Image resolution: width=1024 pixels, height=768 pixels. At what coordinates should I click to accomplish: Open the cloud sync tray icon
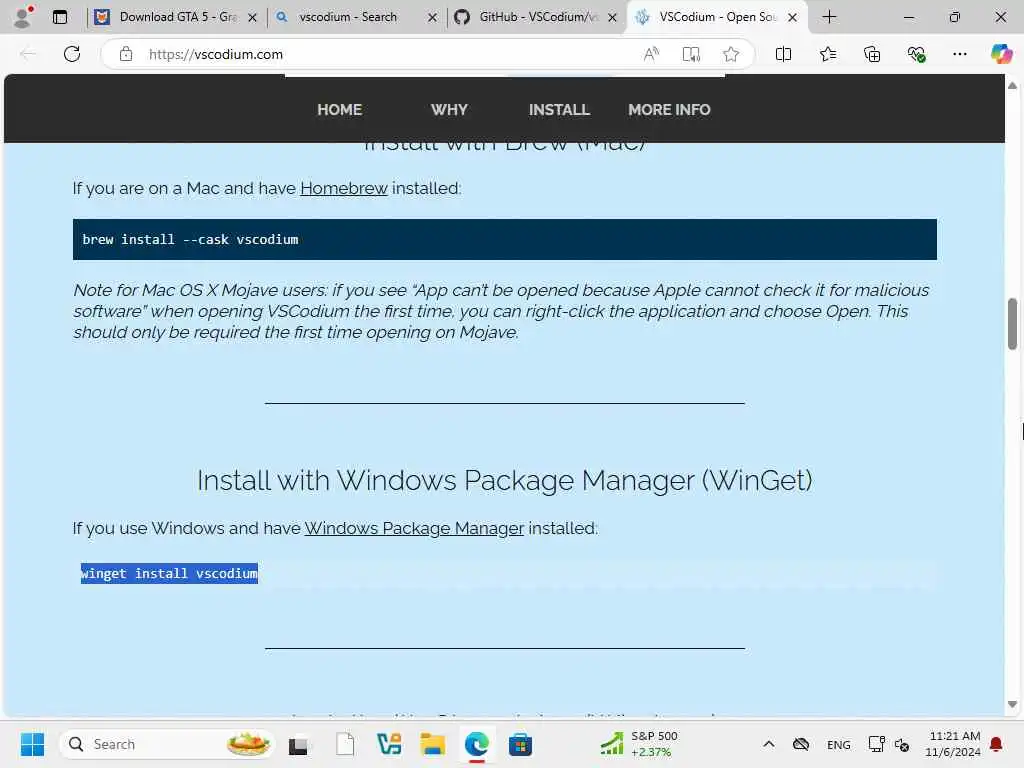click(801, 744)
